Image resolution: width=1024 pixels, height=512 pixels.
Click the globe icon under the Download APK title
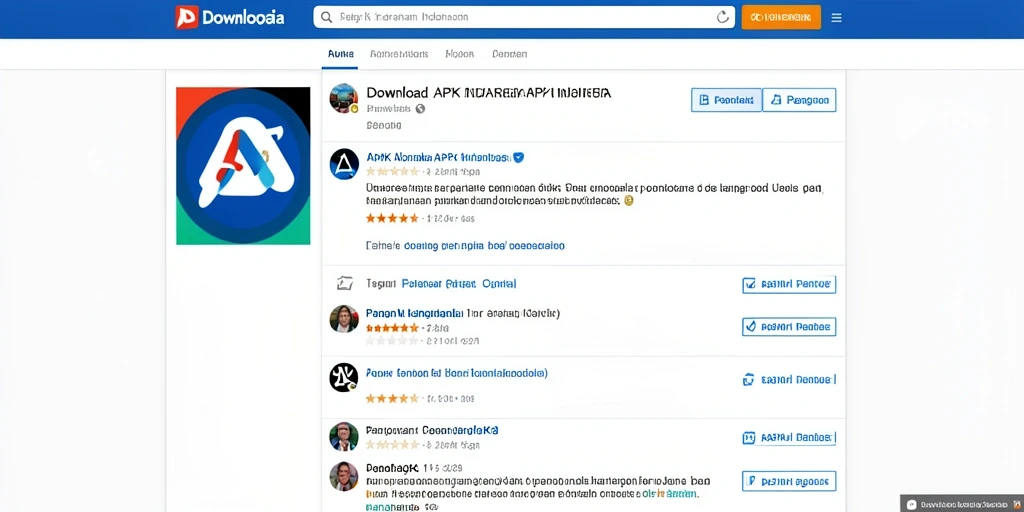421,108
